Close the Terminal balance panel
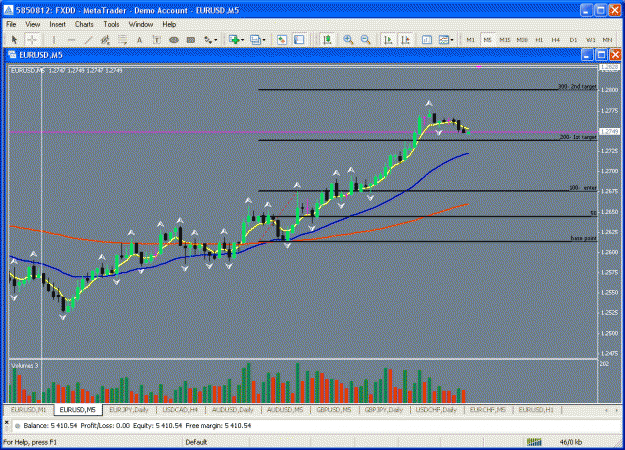This screenshot has width=625, height=450. coord(6,422)
